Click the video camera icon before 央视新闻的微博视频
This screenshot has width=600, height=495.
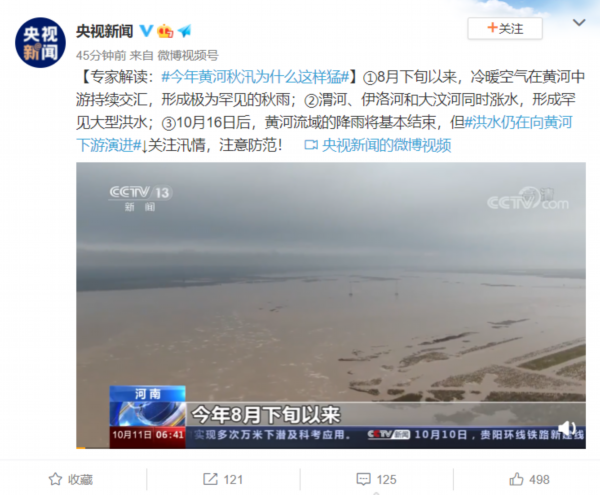pos(311,145)
